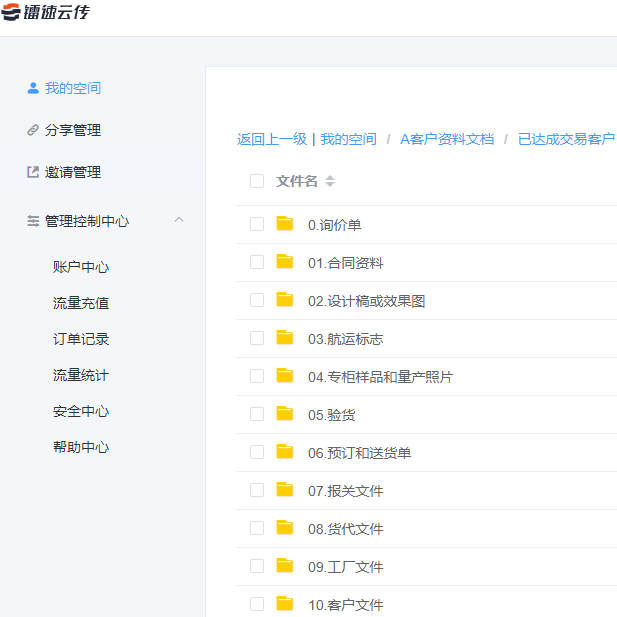Navigate to A客户资料文档 breadcrumb
This screenshot has width=617, height=617.
(447, 139)
